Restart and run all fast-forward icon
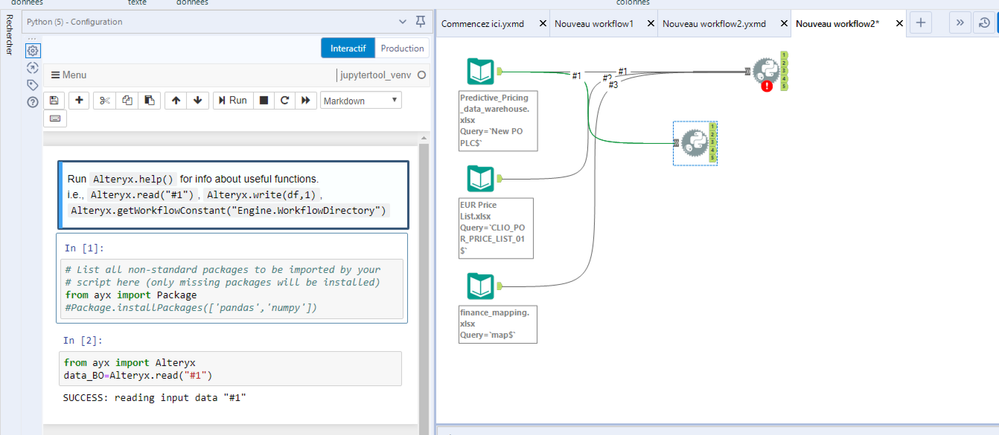Screen dimensions: 999x435 [x=306, y=100]
